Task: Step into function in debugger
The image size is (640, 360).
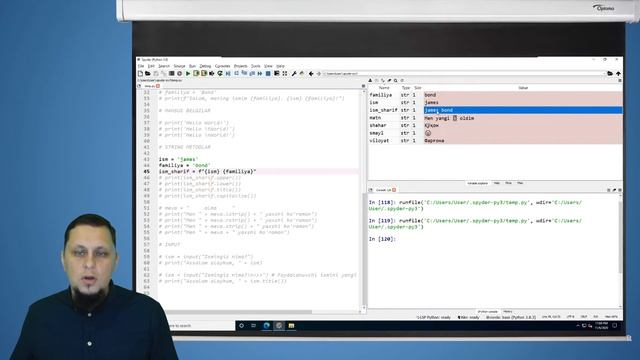Action: tap(244, 73)
